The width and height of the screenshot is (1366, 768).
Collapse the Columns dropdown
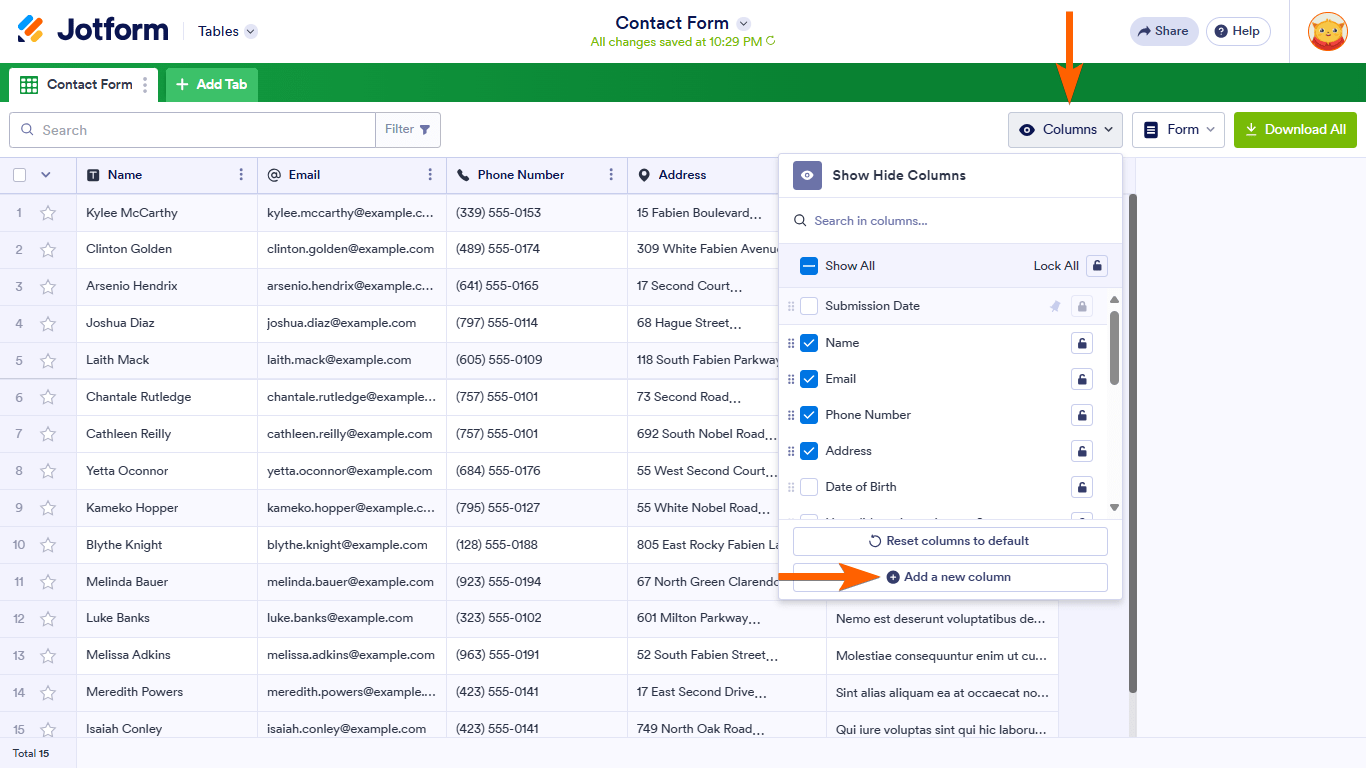click(x=1065, y=130)
